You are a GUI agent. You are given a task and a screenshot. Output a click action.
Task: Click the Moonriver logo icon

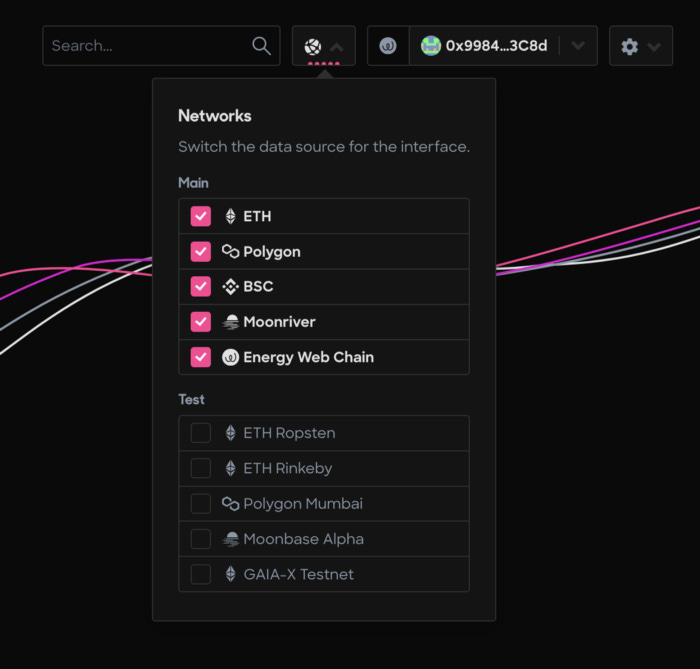[230, 322]
